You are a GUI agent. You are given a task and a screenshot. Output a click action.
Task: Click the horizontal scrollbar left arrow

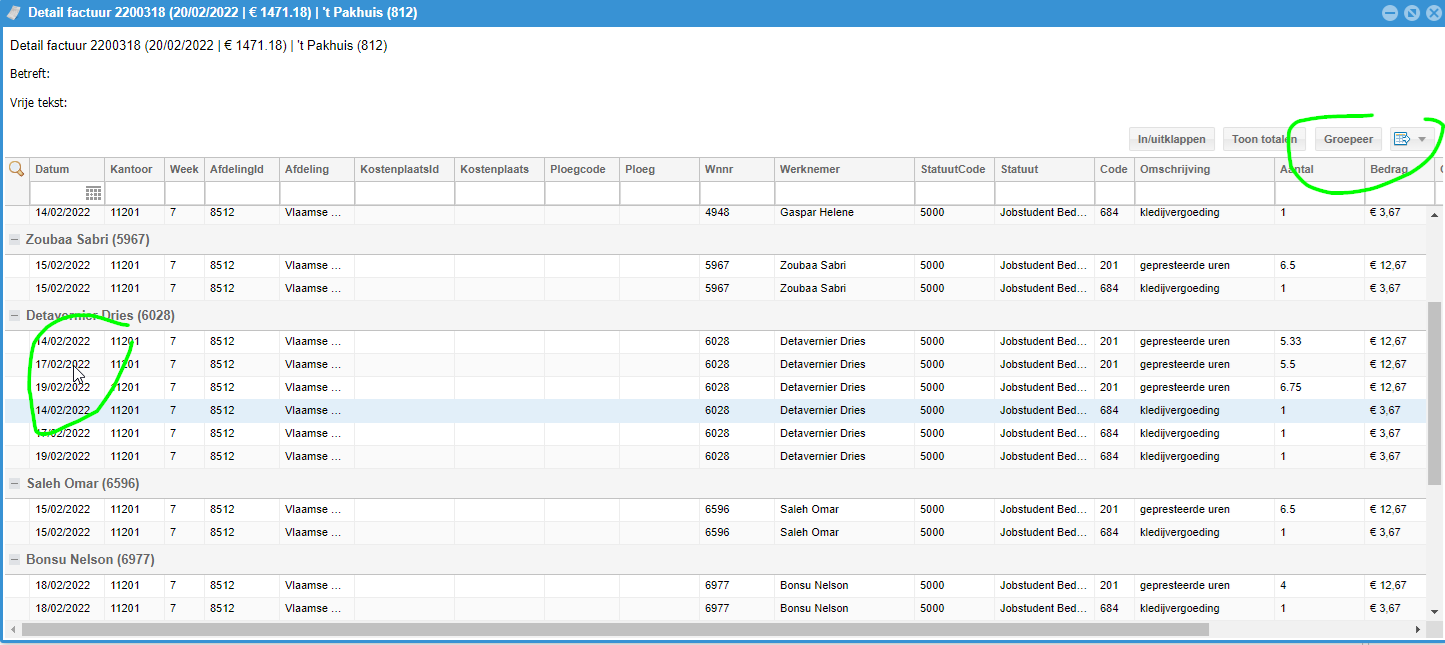click(x=13, y=630)
